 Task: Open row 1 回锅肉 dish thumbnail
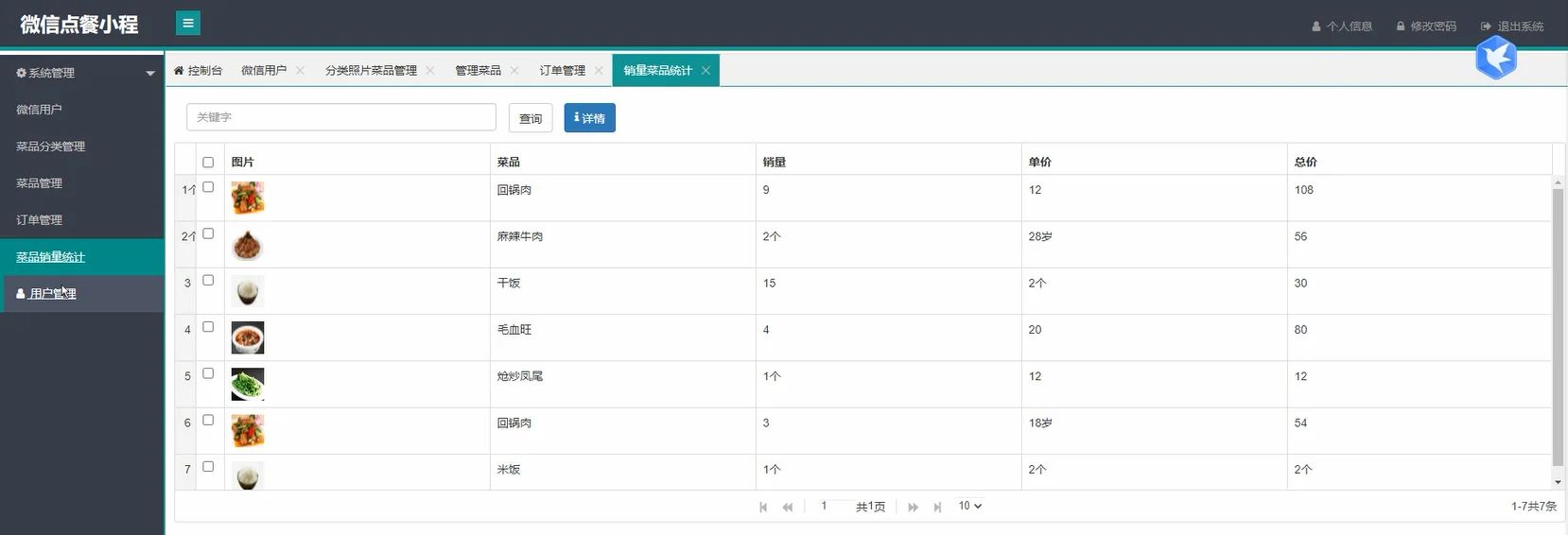click(x=248, y=198)
